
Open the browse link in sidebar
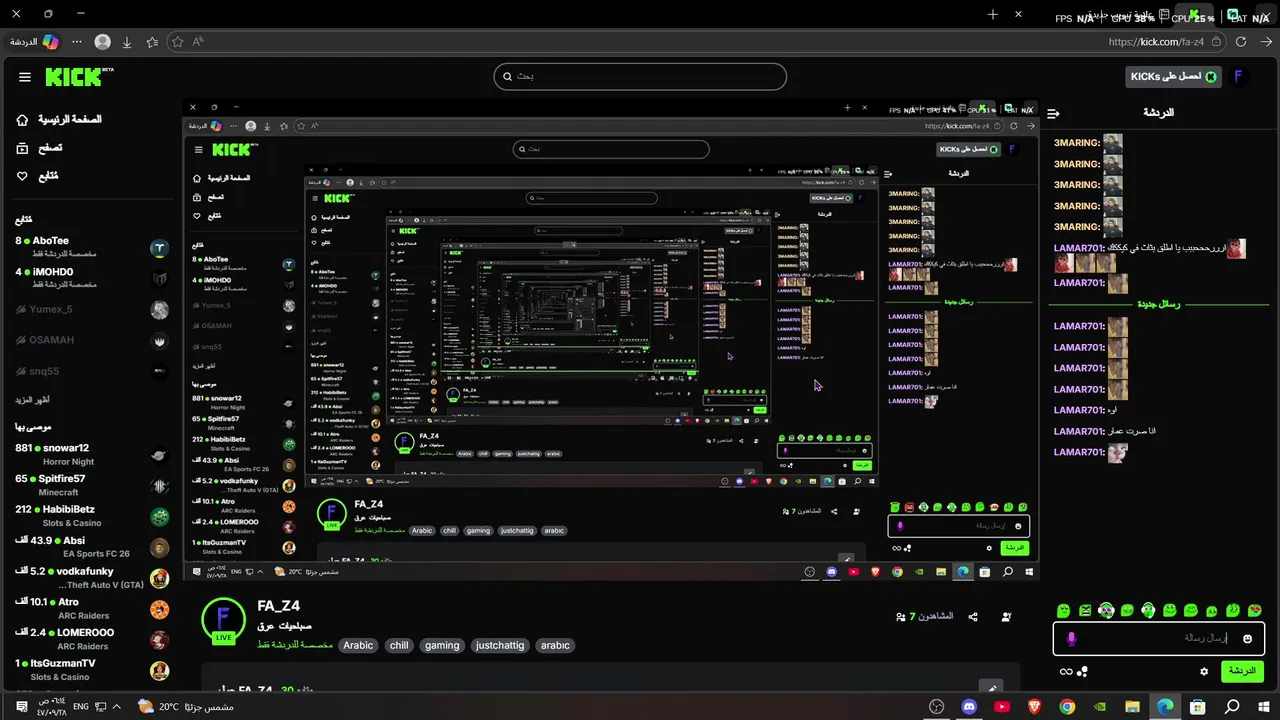pyautogui.click(x=39, y=147)
